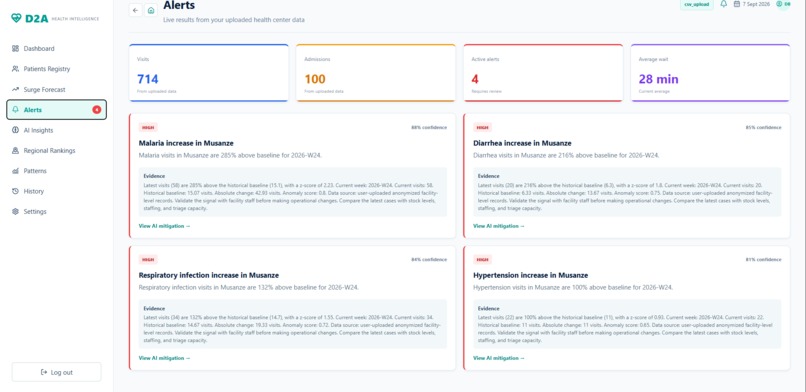Click the 85% confidence label

(x=763, y=127)
